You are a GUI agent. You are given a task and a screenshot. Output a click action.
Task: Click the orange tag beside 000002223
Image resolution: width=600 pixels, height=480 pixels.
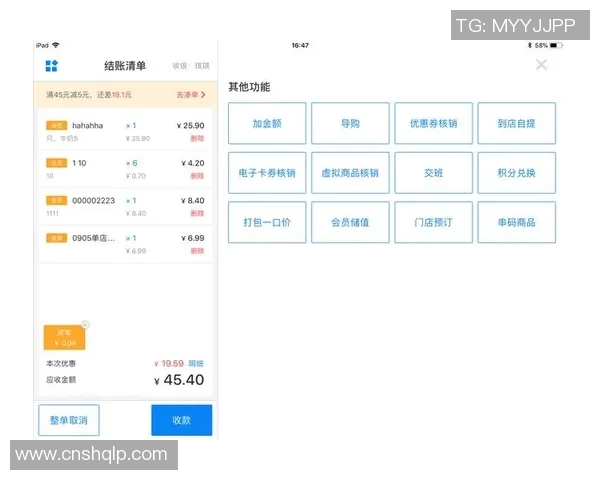[x=56, y=201]
